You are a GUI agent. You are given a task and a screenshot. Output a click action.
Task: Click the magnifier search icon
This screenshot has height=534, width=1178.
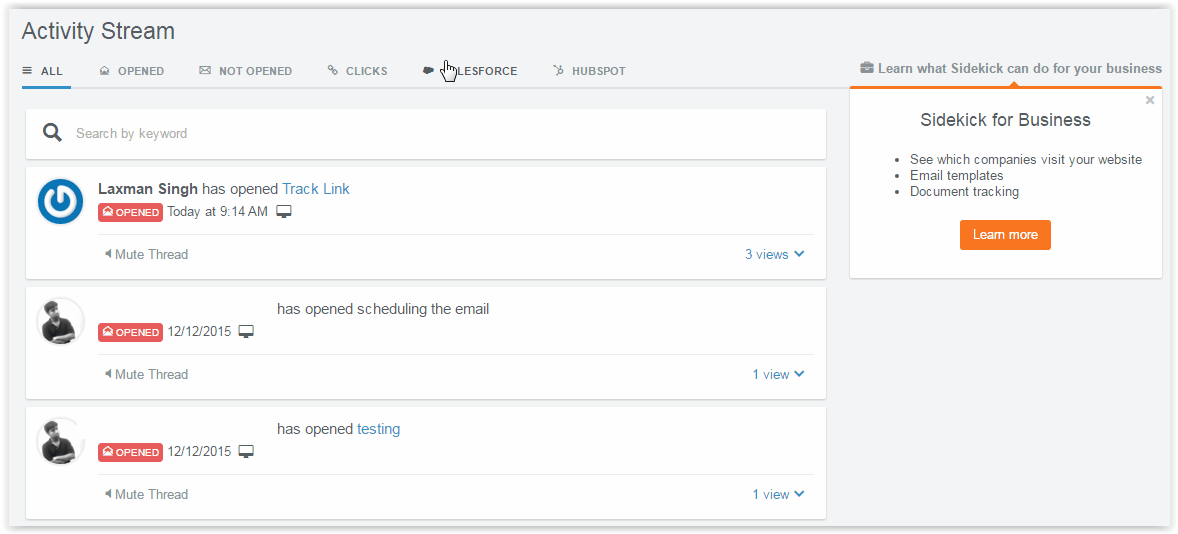point(52,133)
